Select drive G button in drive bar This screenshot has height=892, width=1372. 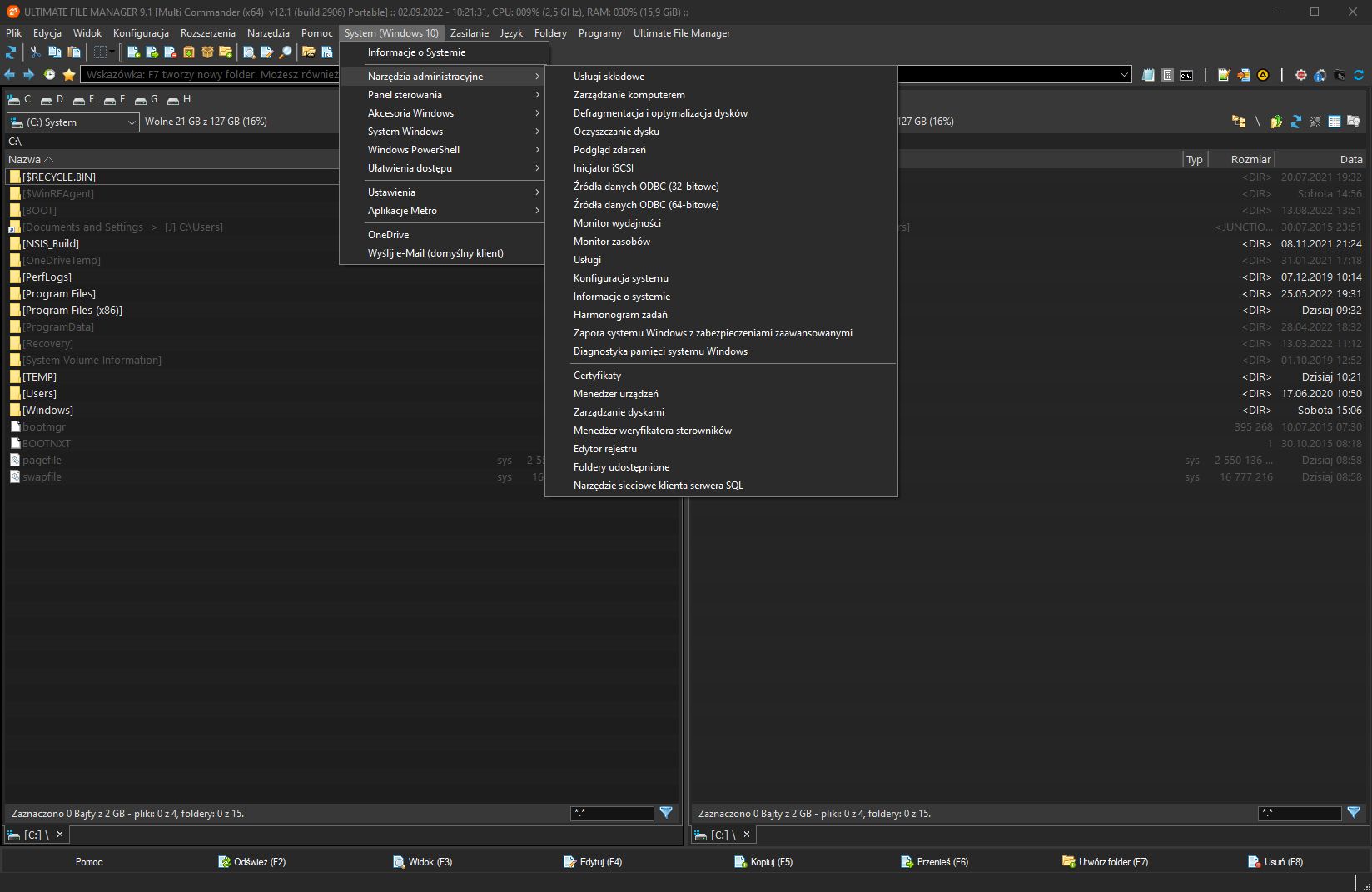pos(146,99)
